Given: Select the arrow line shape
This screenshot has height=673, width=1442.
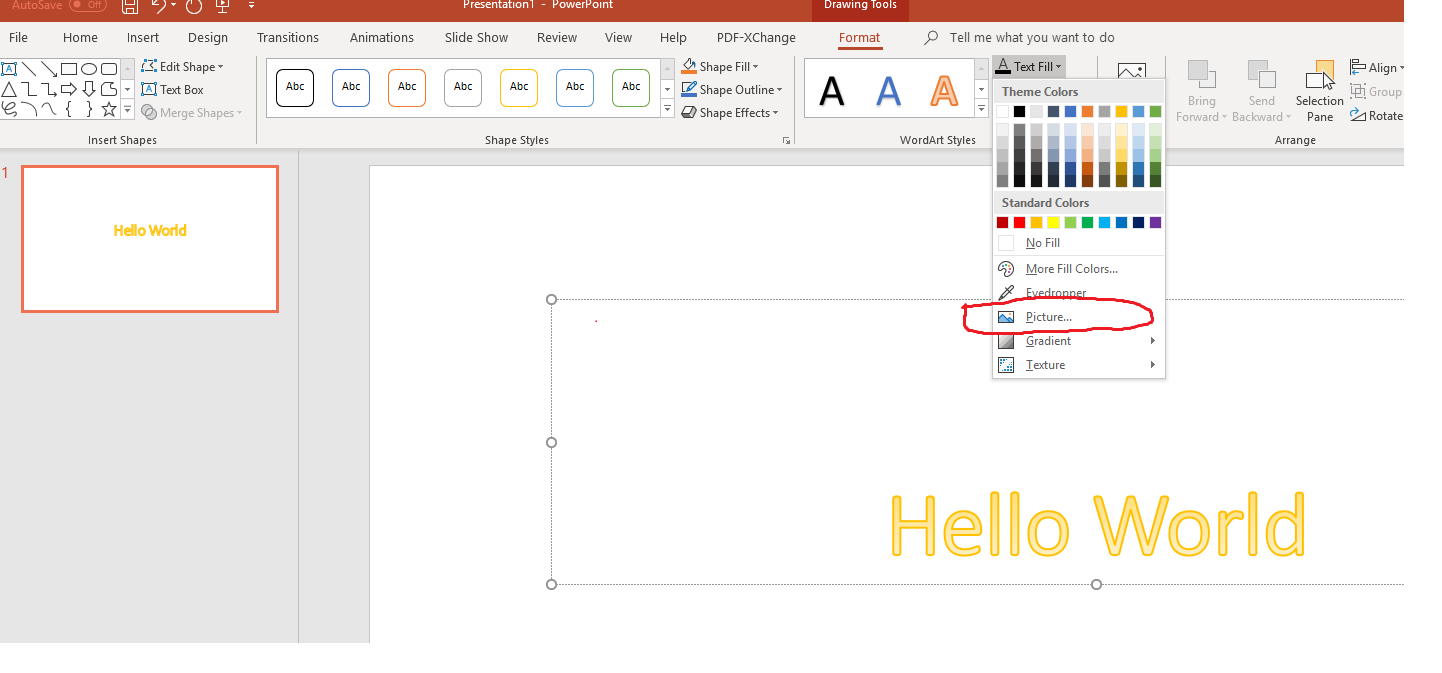Looking at the screenshot, I should click(49, 69).
